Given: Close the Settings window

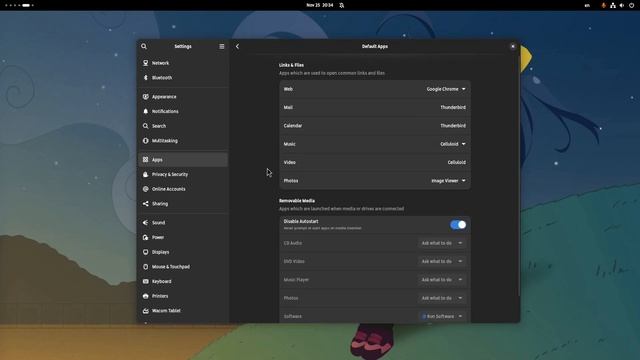Looking at the screenshot, I should click(513, 47).
